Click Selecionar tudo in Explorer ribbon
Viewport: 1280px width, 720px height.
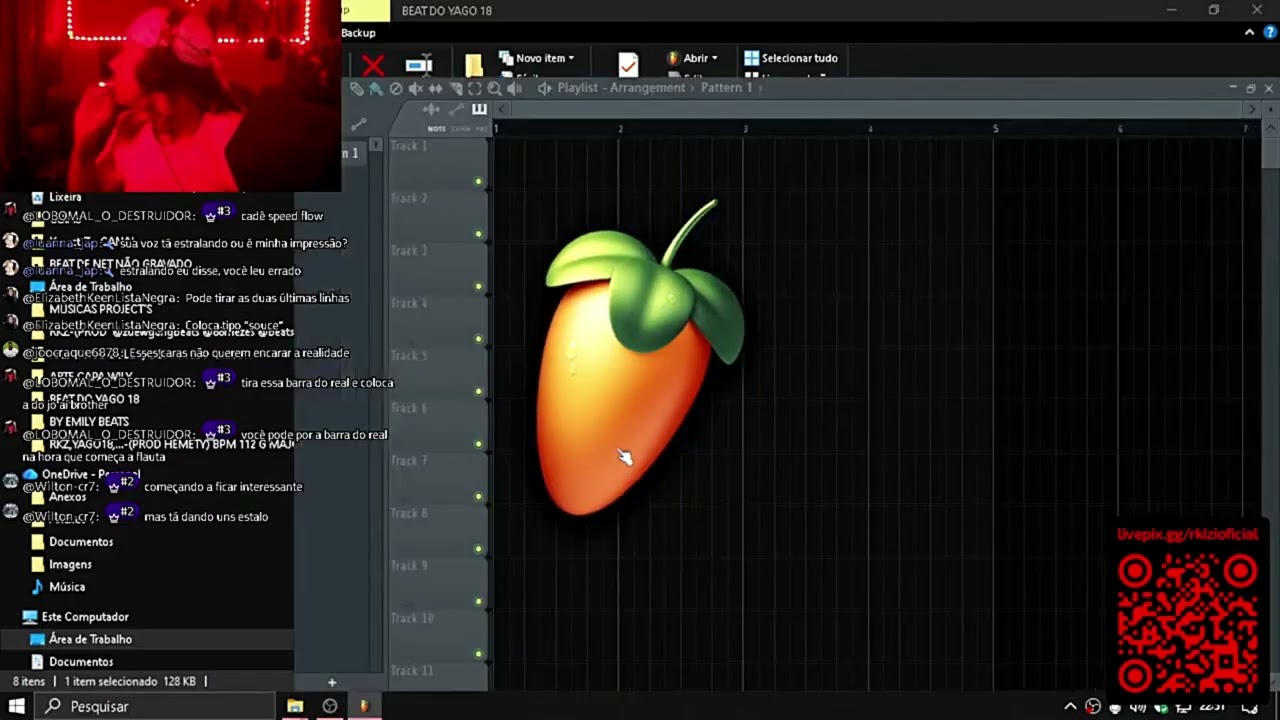click(x=790, y=58)
